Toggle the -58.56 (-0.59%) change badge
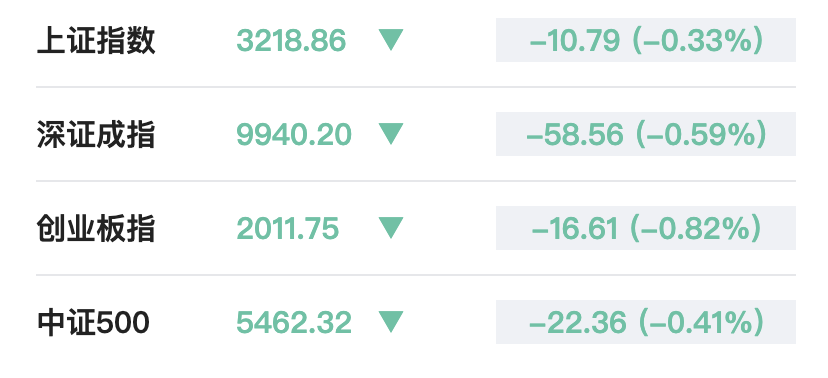The height and width of the screenshot is (378, 828). pyautogui.click(x=645, y=134)
